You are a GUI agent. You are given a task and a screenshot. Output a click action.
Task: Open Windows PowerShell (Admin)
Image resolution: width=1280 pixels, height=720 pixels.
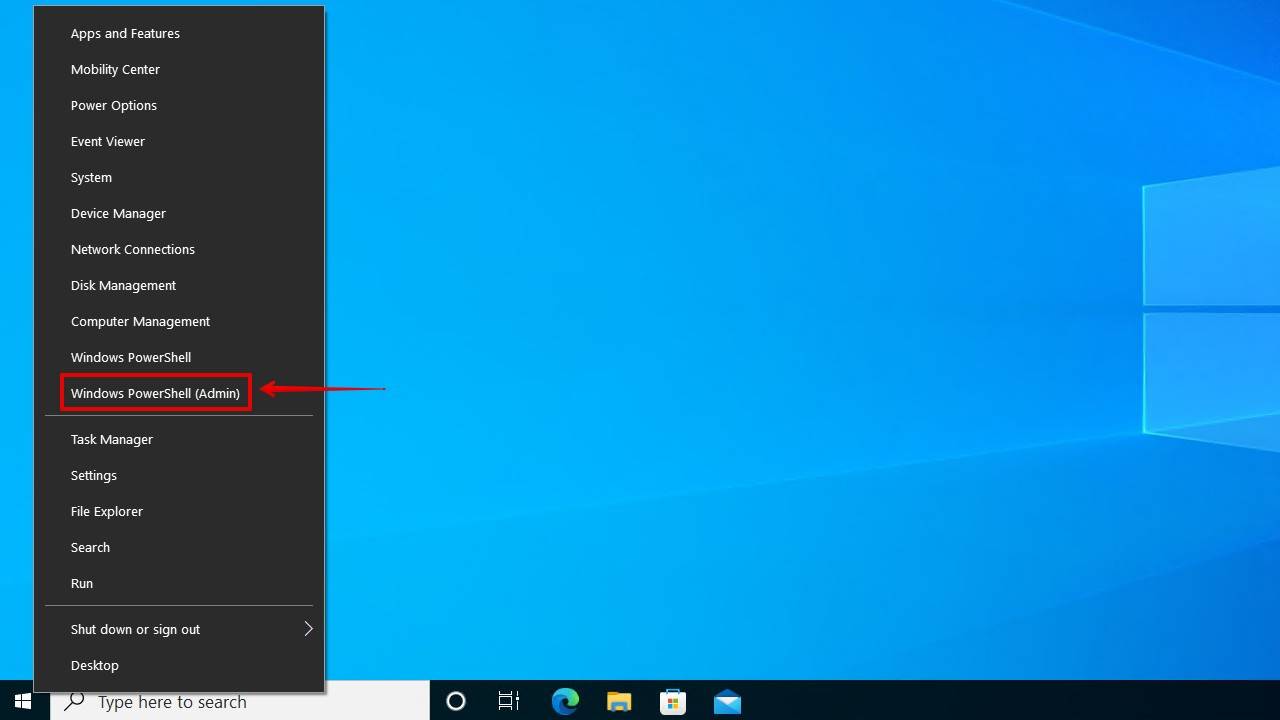[155, 392]
